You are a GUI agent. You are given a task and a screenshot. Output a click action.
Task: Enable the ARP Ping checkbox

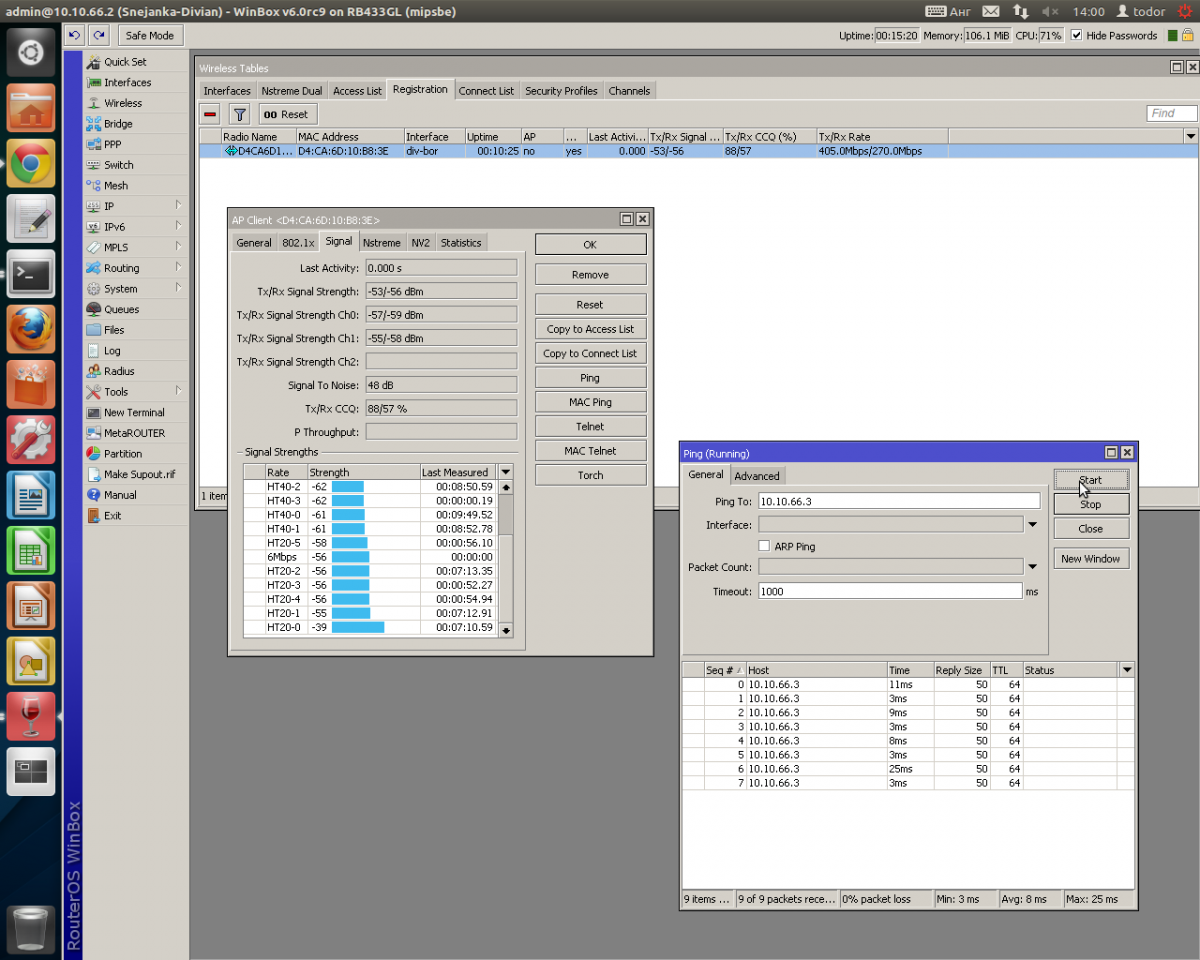pyautogui.click(x=764, y=546)
